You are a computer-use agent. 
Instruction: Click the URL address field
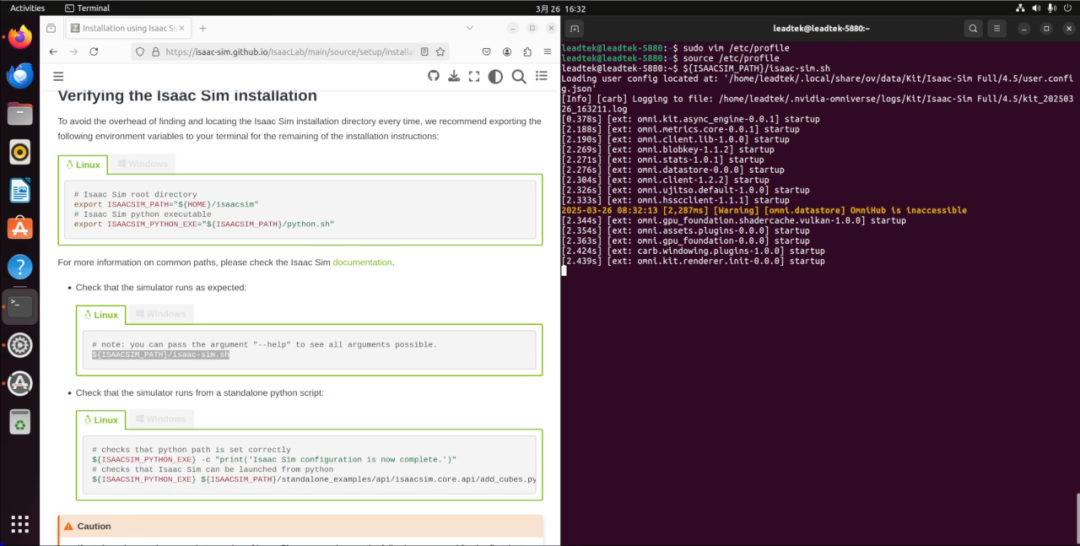[289, 52]
